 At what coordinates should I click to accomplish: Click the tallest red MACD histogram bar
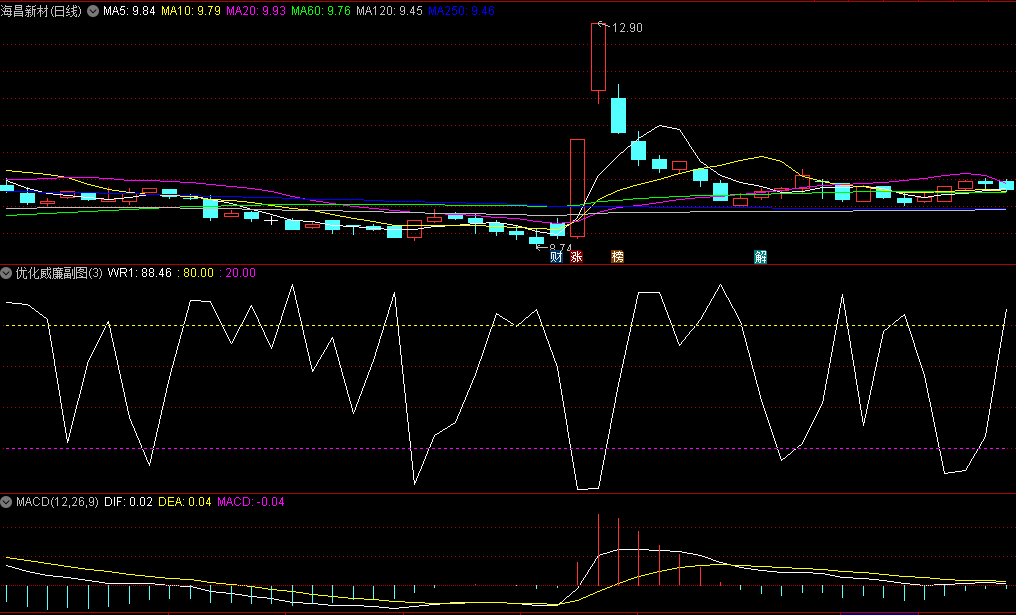[598, 550]
